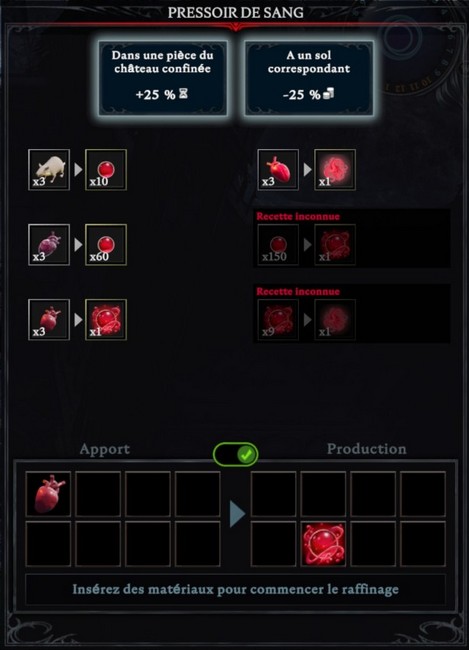Click the confined castle room +25% bonus card
This screenshot has height=650, width=469.
pyautogui.click(x=163, y=78)
